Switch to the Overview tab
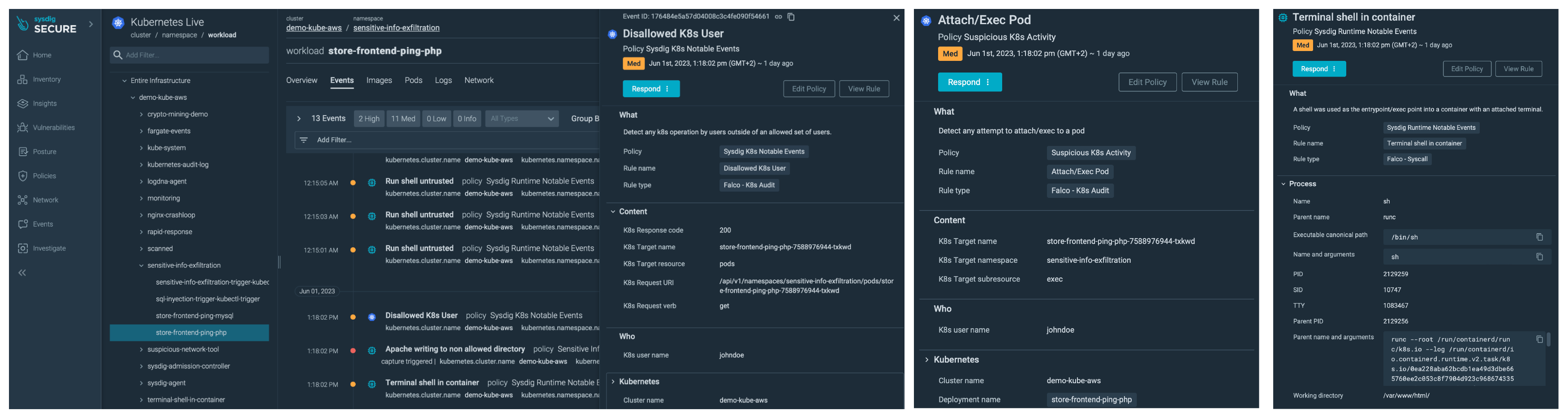The height and width of the screenshot is (419, 1568). (302, 81)
